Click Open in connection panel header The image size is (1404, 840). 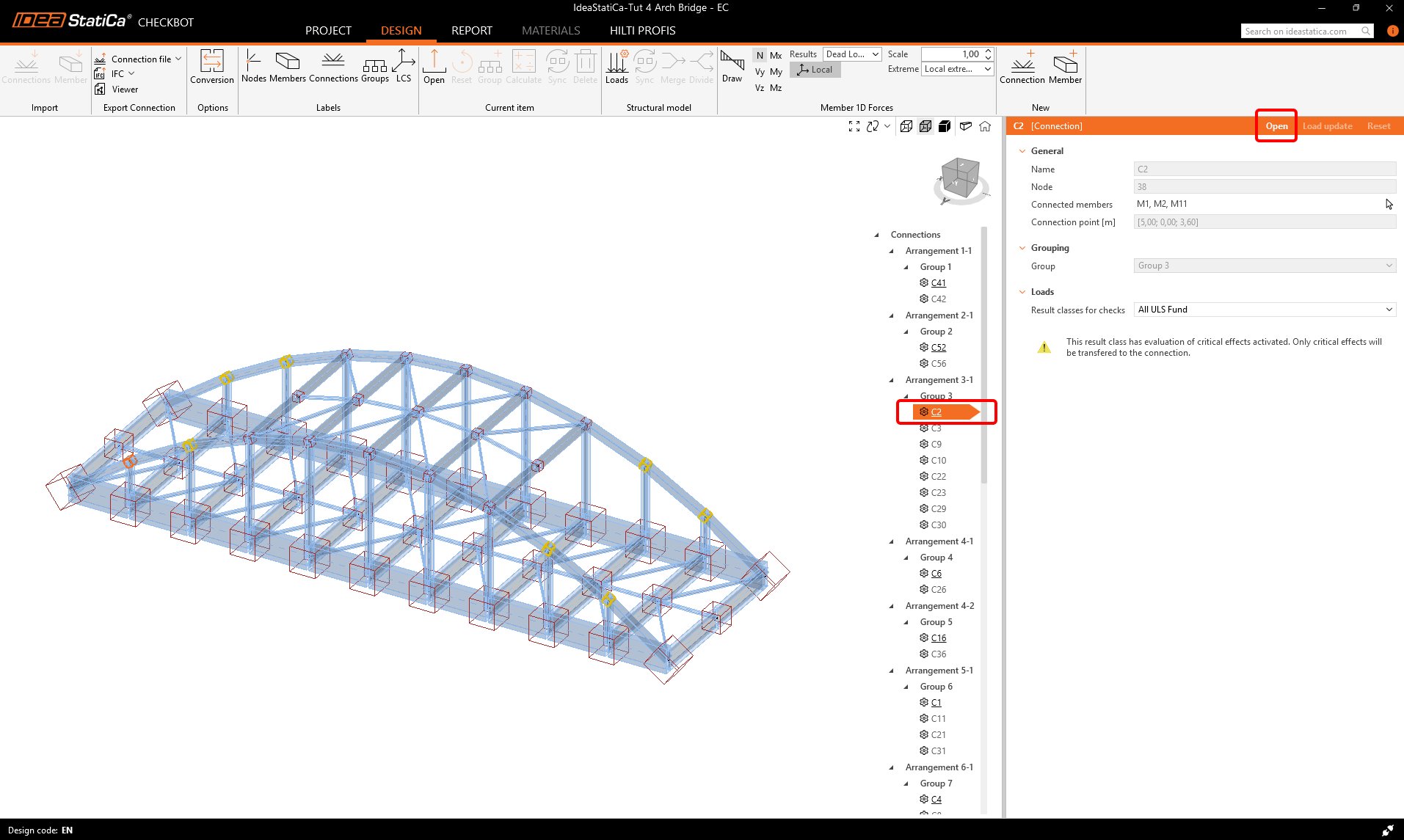pyautogui.click(x=1276, y=126)
